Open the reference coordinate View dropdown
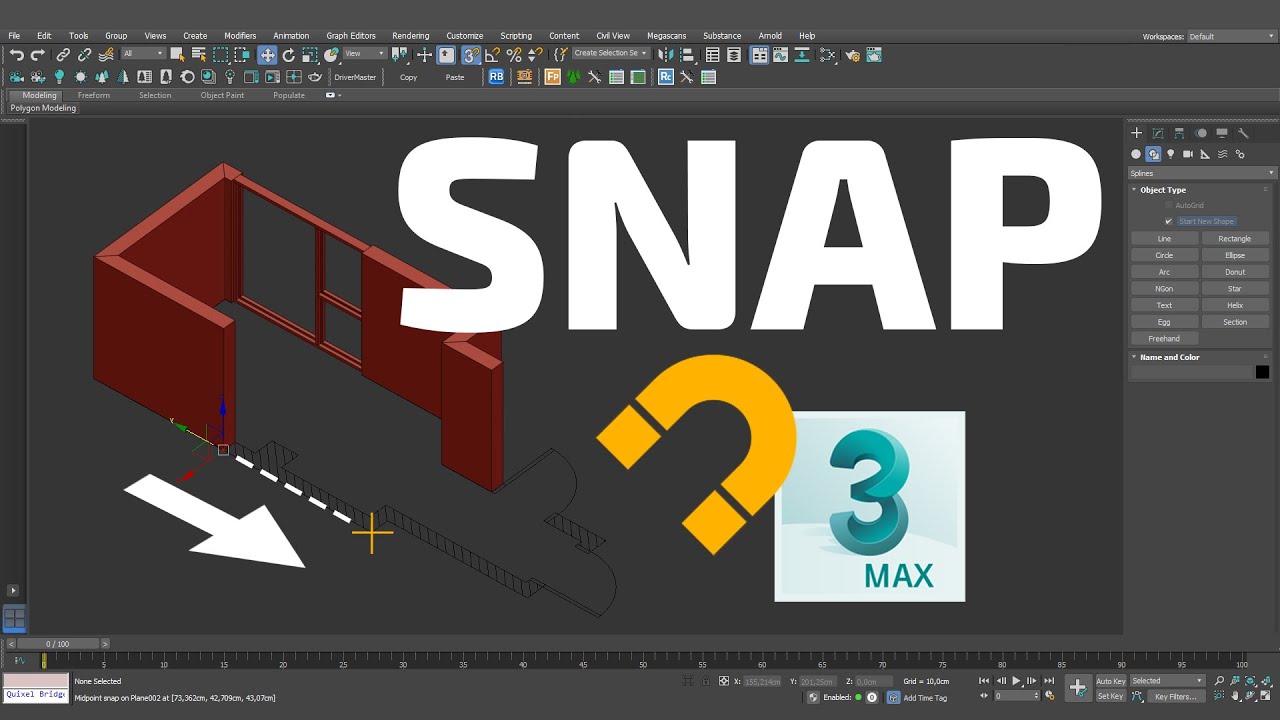The width and height of the screenshot is (1280, 720). [x=364, y=54]
